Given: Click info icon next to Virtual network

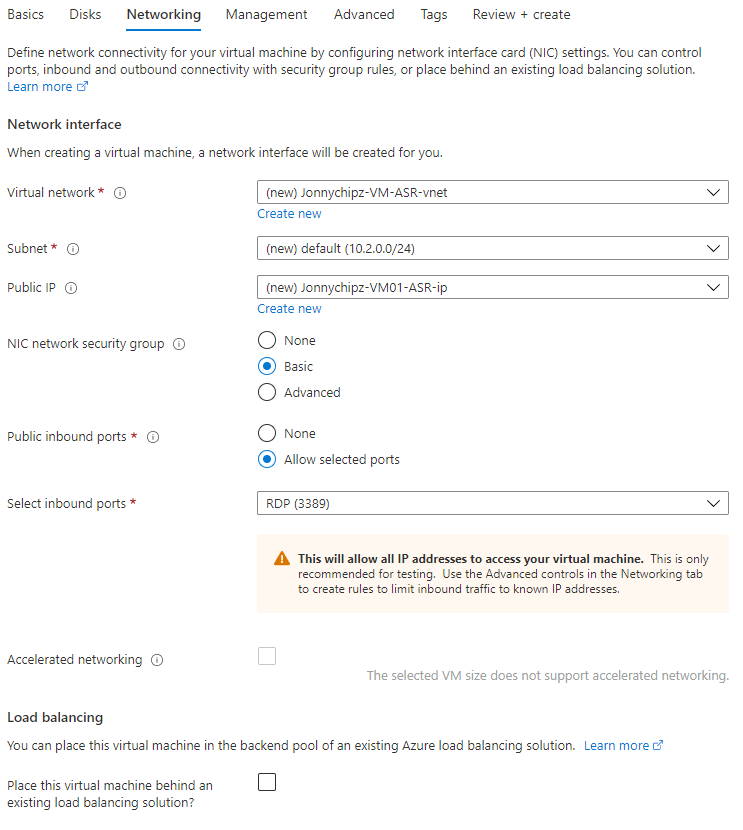Looking at the screenshot, I should click(x=120, y=193).
